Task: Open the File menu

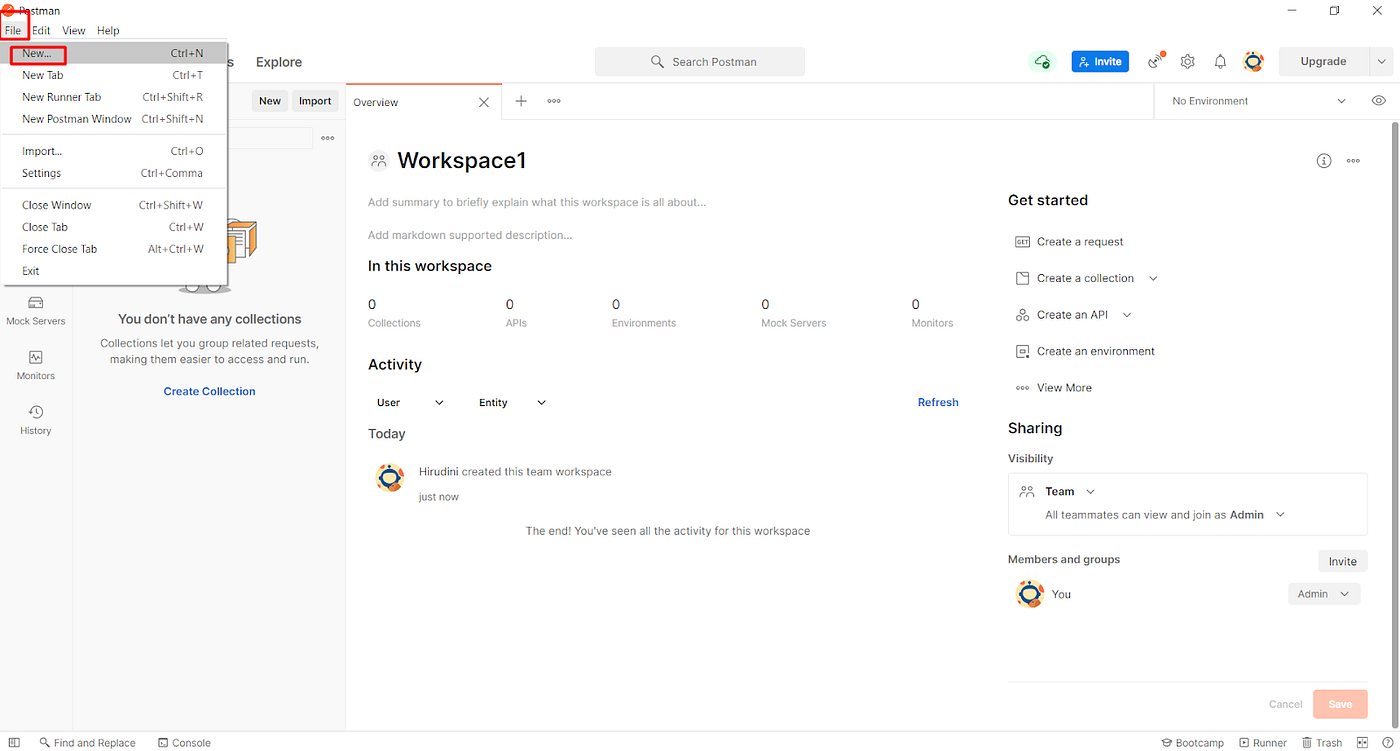Action: [13, 31]
